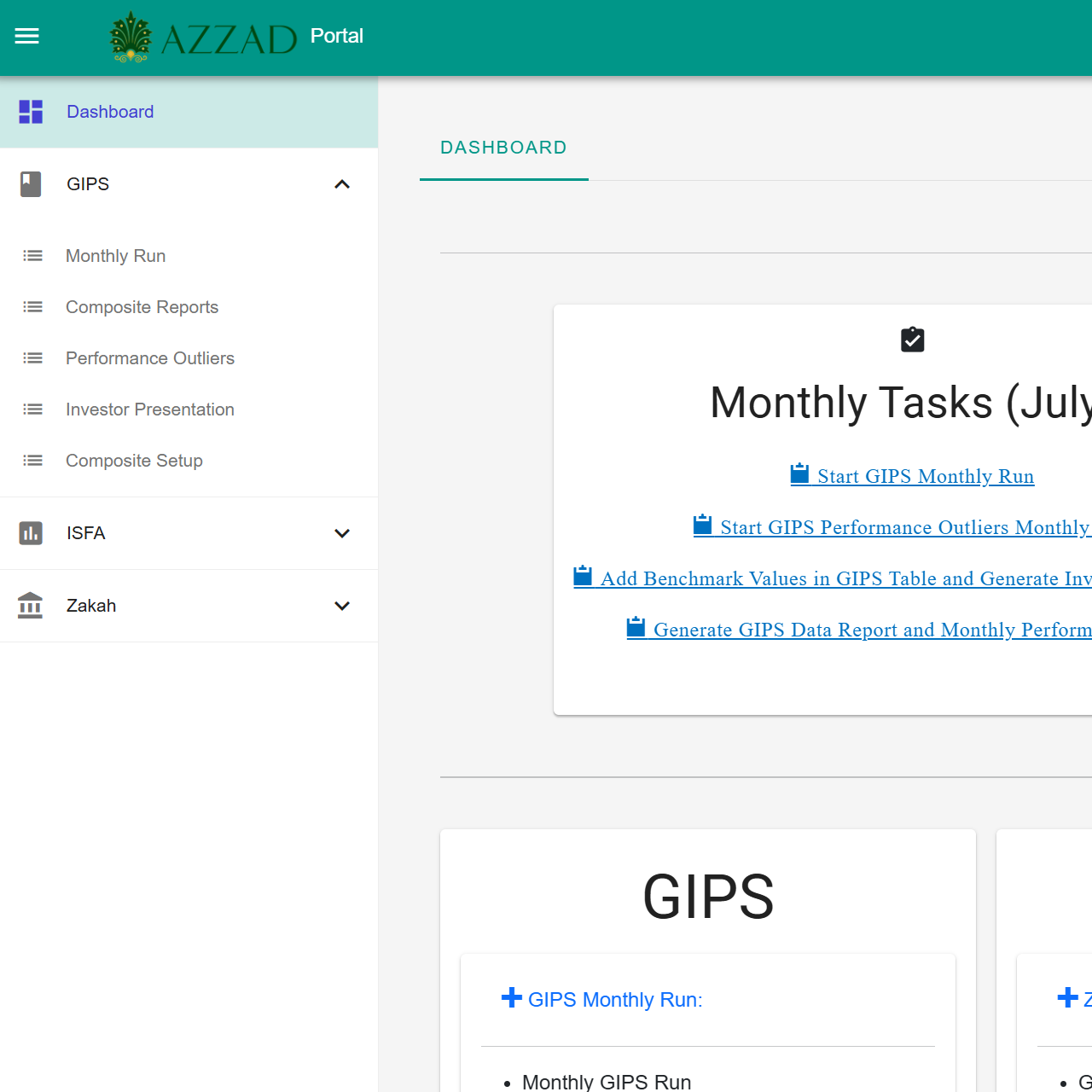Click the plus icon in the right-hand card
Viewport: 1092px width, 1092px height.
(x=1067, y=997)
